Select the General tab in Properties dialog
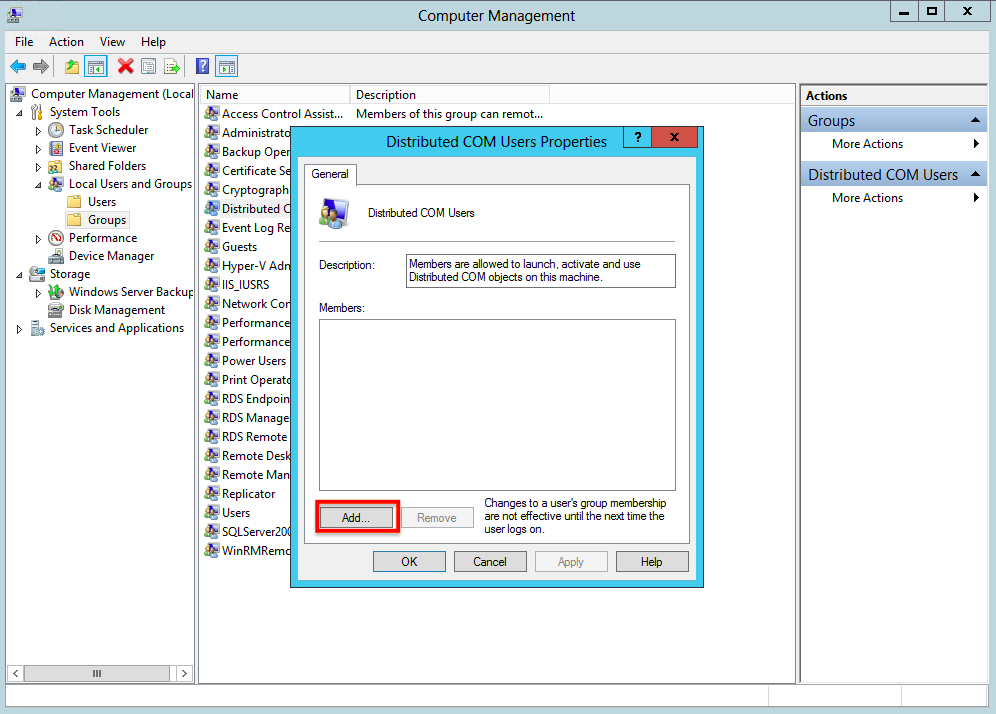996x714 pixels. click(x=330, y=174)
